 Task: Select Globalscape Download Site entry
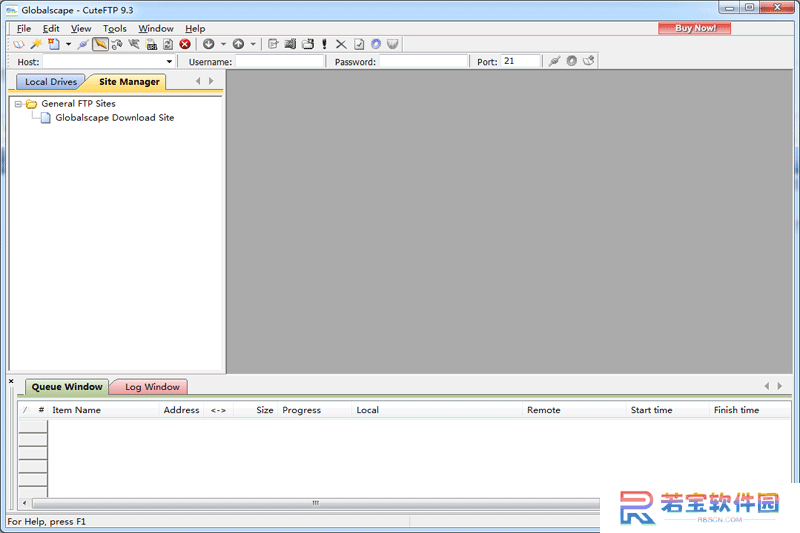coord(114,118)
